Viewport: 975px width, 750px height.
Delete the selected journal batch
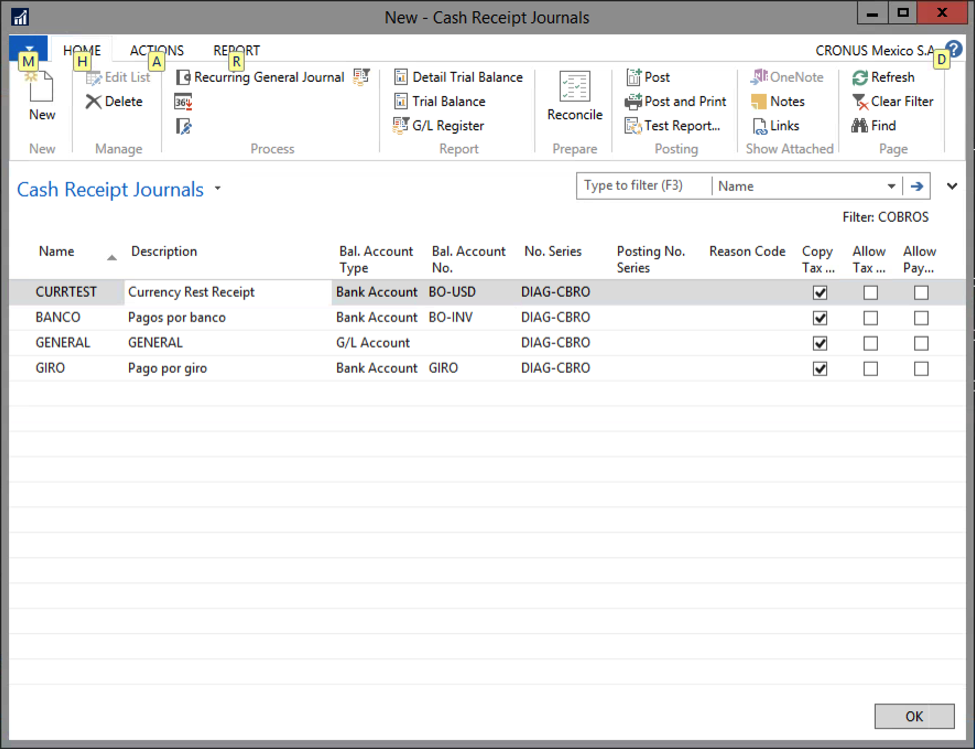tap(114, 101)
